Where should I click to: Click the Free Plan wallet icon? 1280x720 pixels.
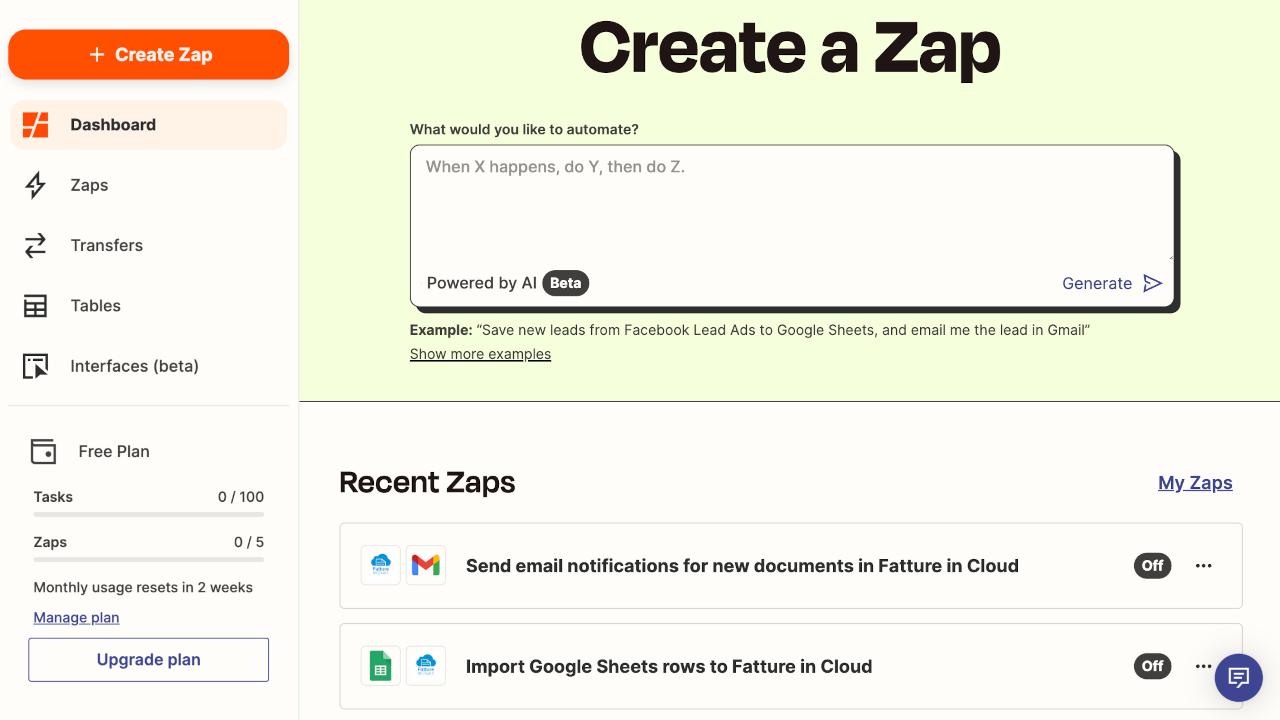click(43, 451)
